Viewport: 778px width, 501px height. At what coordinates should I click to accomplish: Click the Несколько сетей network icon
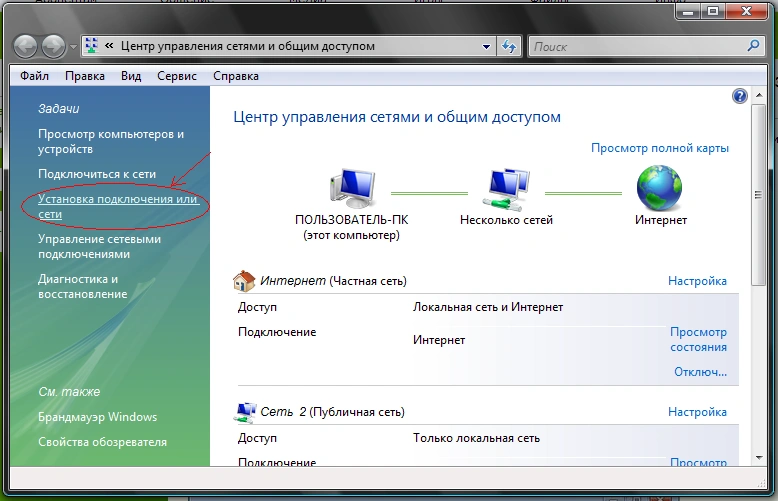coord(505,187)
